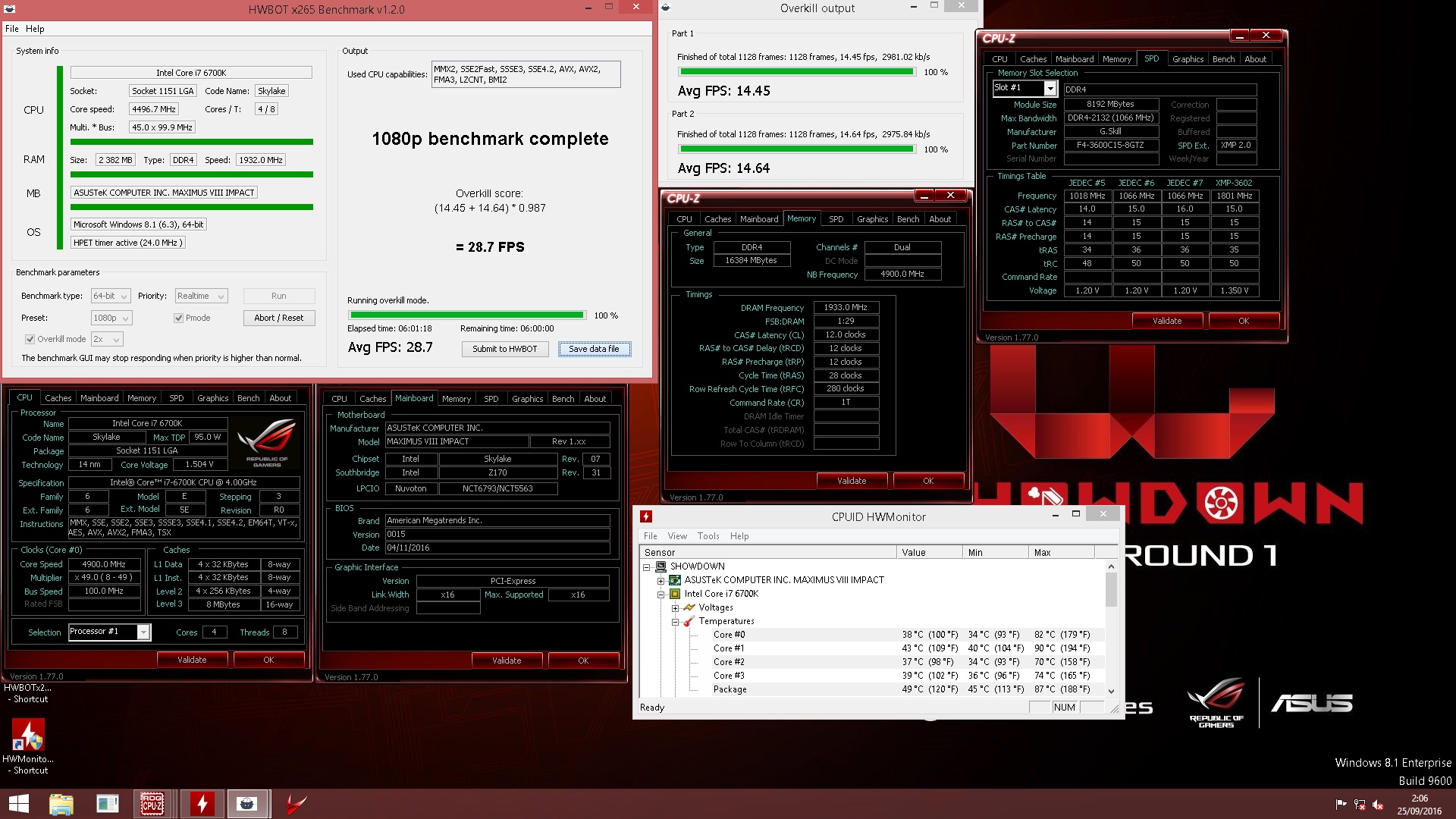Click the Voltages node icon
Viewport: 1456px width, 819px height.
(x=689, y=607)
